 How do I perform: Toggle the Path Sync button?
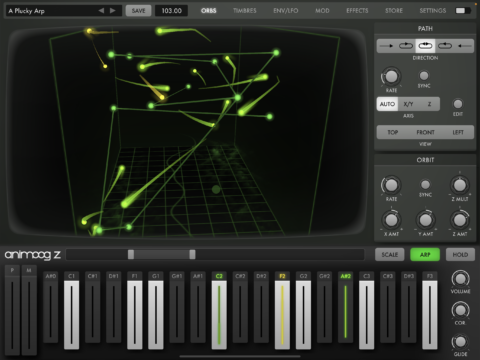(x=424, y=76)
